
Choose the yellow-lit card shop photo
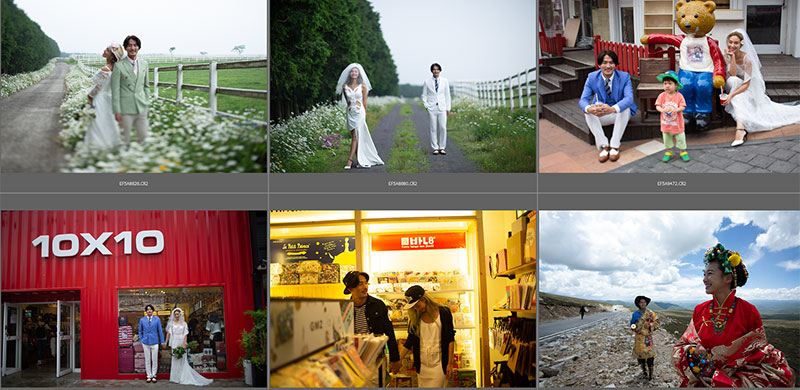click(403, 299)
